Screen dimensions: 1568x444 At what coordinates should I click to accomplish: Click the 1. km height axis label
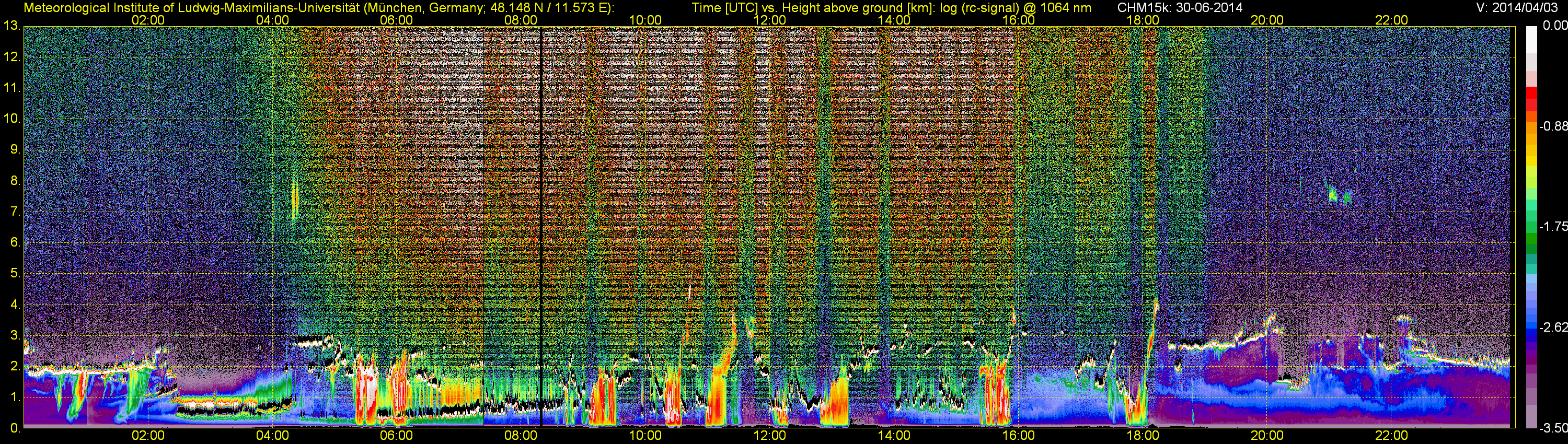tap(15, 397)
